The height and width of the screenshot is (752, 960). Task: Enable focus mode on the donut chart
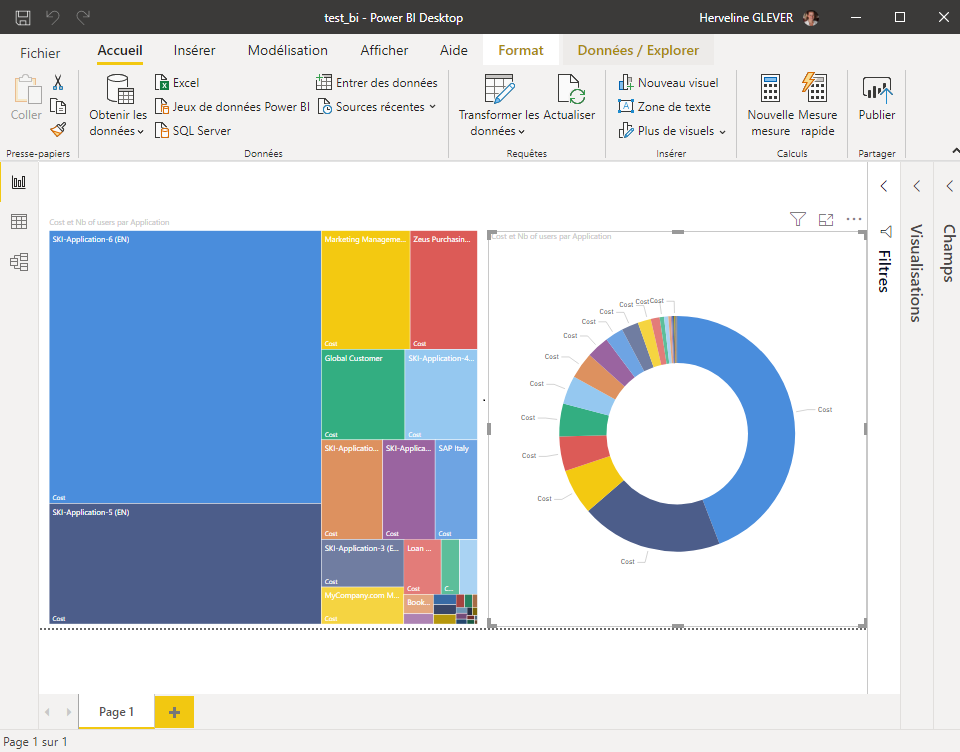(x=826, y=219)
